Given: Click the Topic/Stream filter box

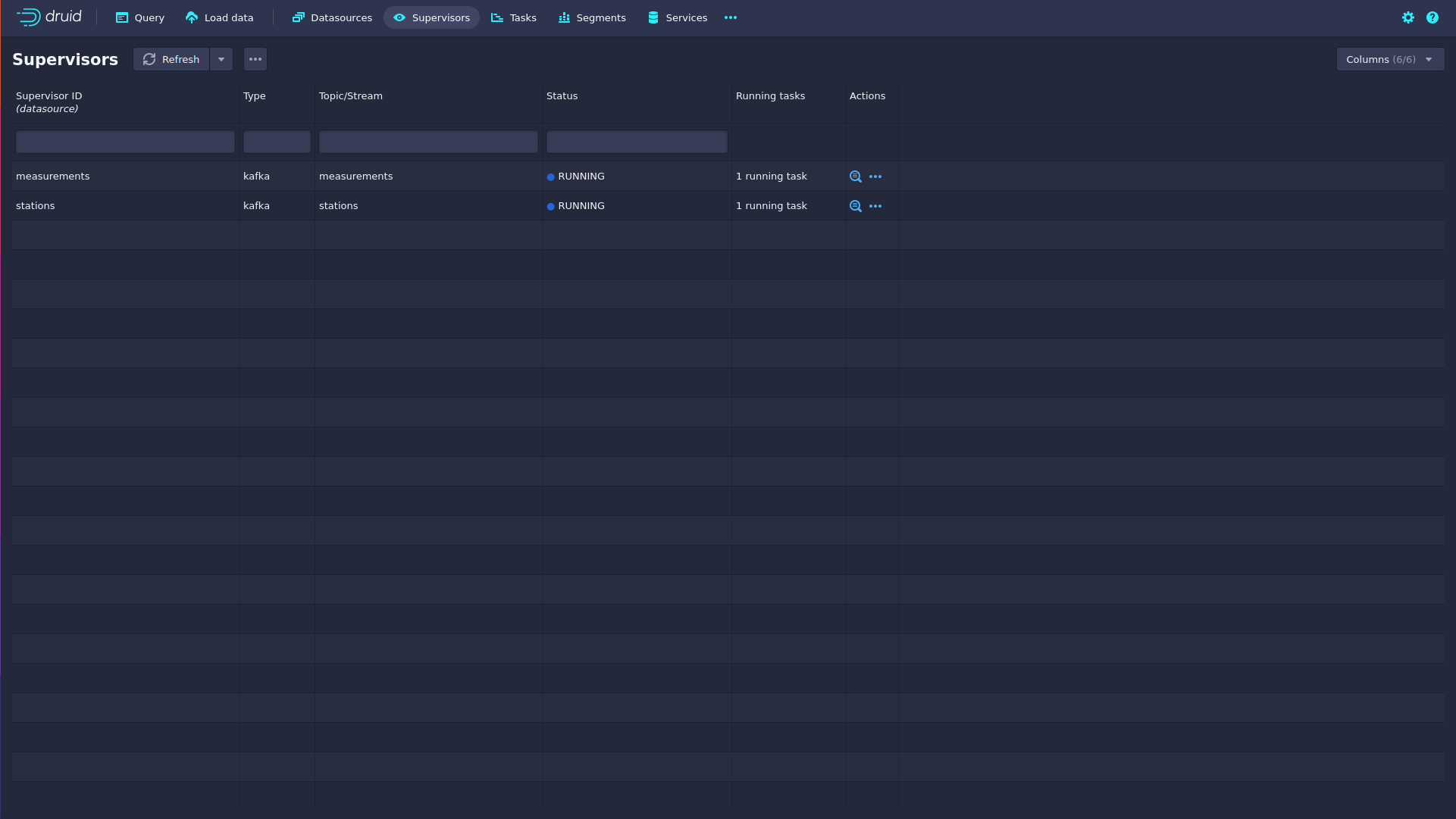Looking at the screenshot, I should (x=427, y=142).
